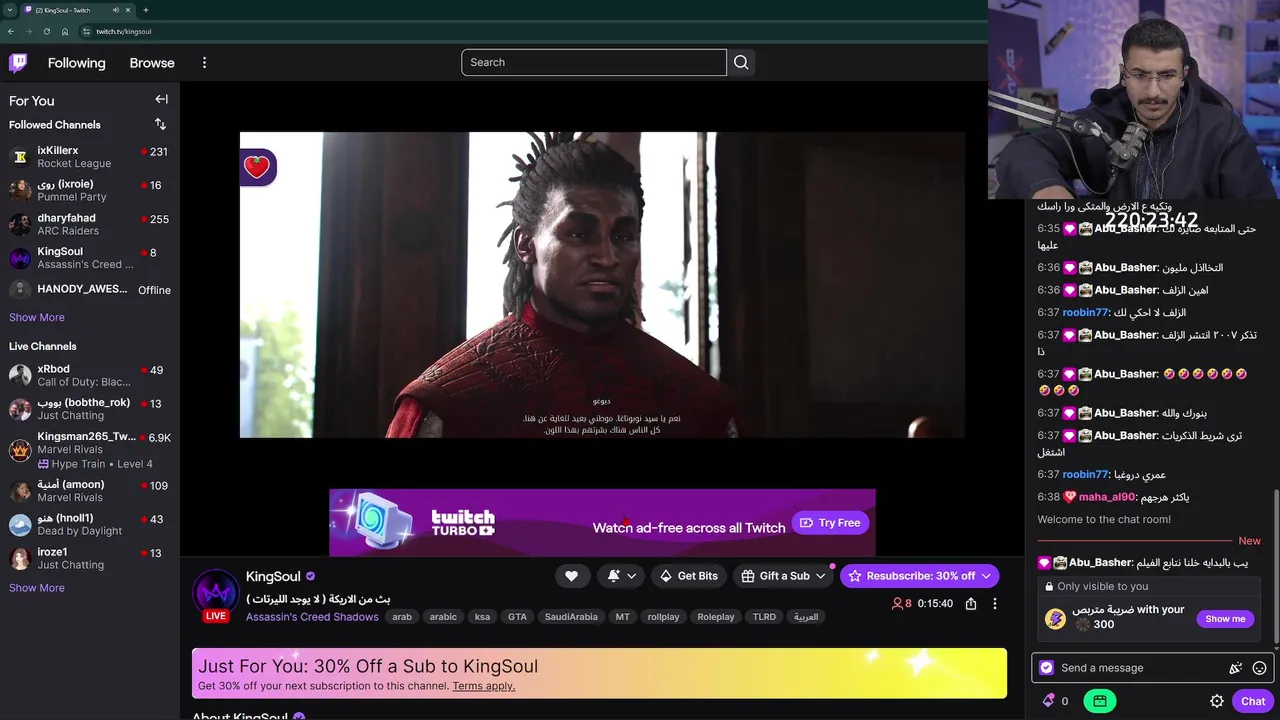The width and height of the screenshot is (1280, 720).
Task: Follow heart button under the stream
Action: (x=571, y=576)
